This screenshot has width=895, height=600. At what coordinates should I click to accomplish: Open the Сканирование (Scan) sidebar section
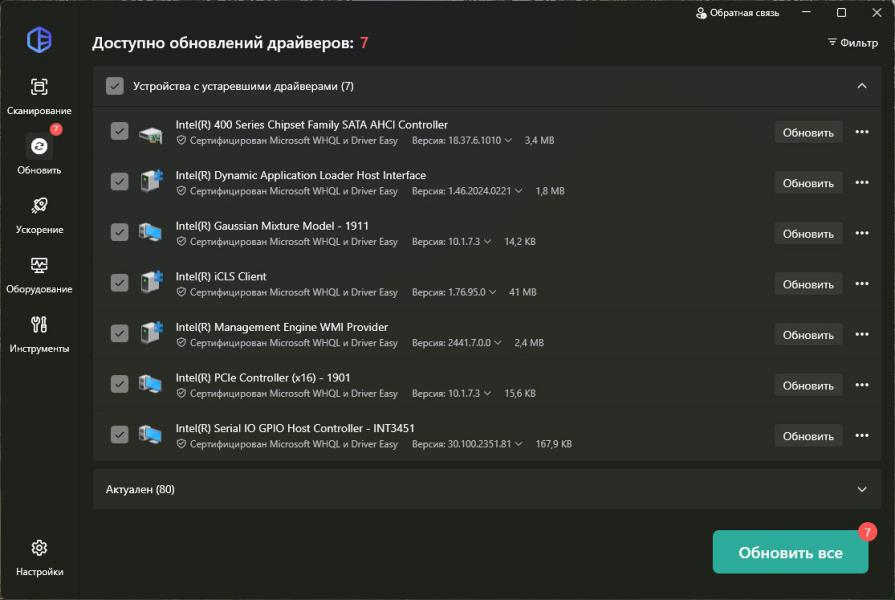[x=39, y=88]
